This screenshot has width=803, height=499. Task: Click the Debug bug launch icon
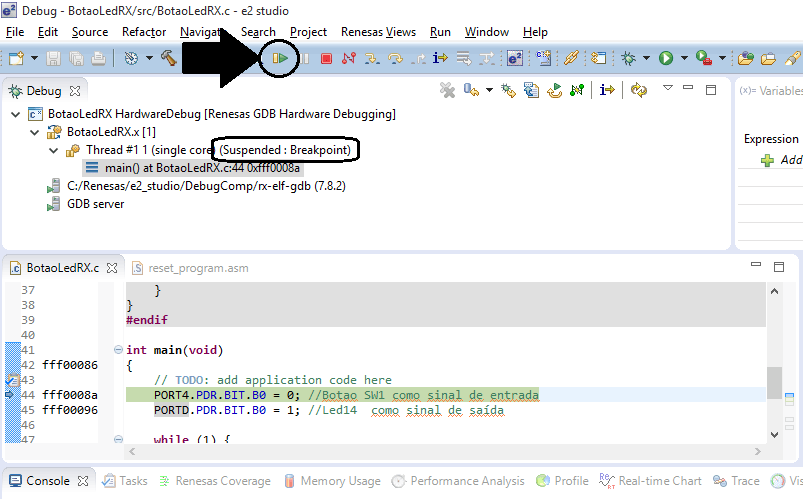tap(628, 58)
